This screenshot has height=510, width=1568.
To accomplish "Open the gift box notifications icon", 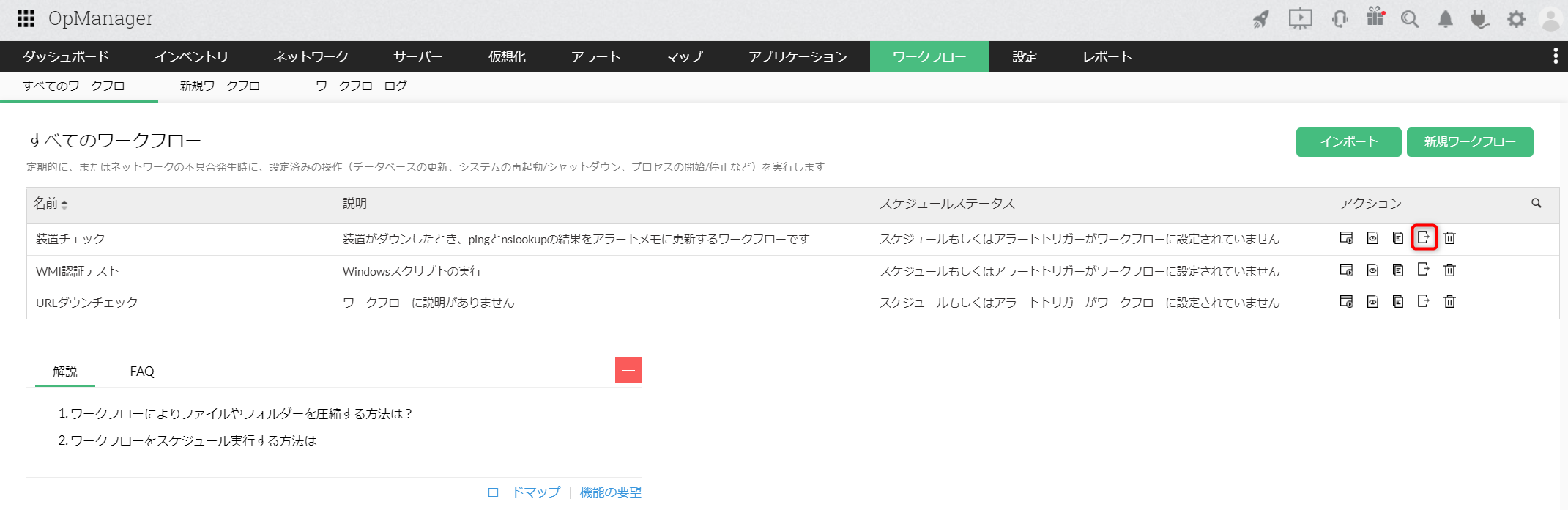I will pos(1375,18).
